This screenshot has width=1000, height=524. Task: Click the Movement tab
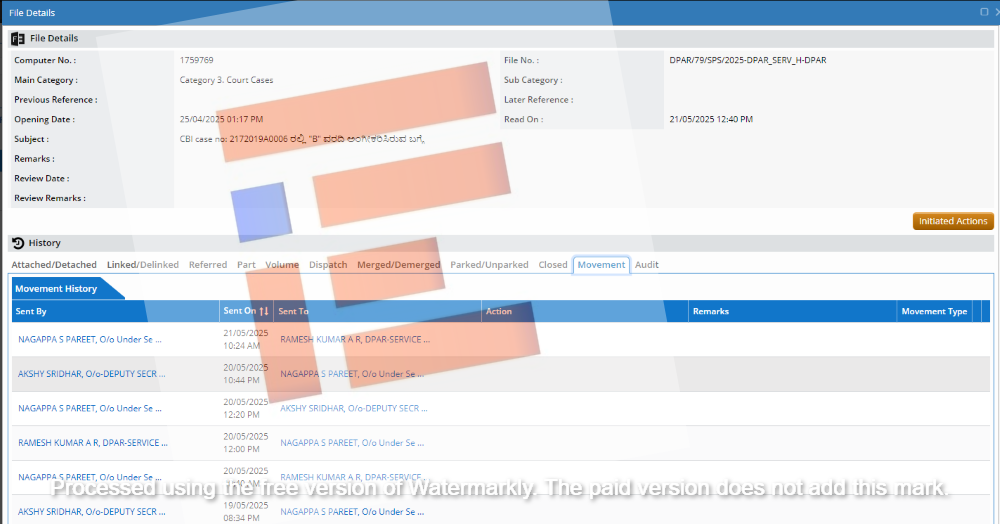point(601,265)
